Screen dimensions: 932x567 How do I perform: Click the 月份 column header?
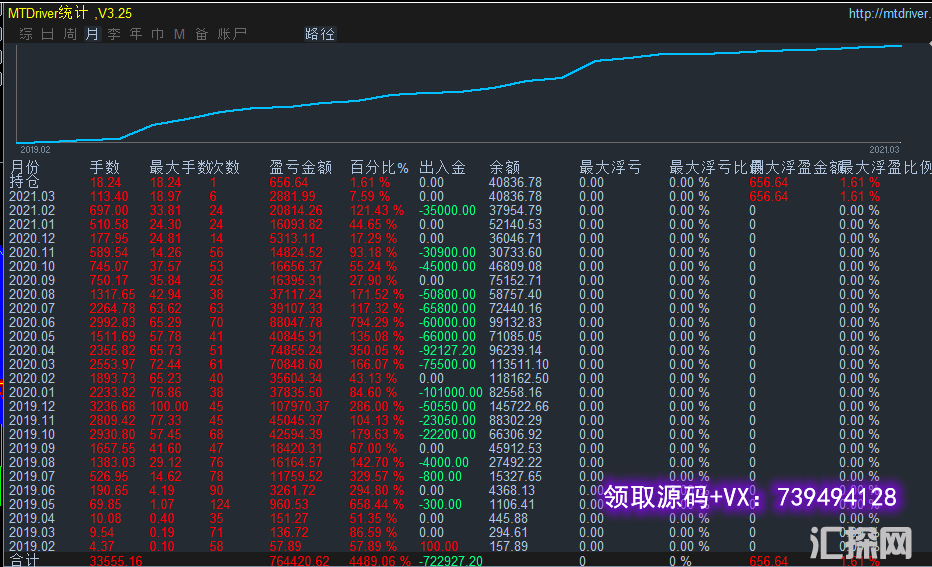25,167
